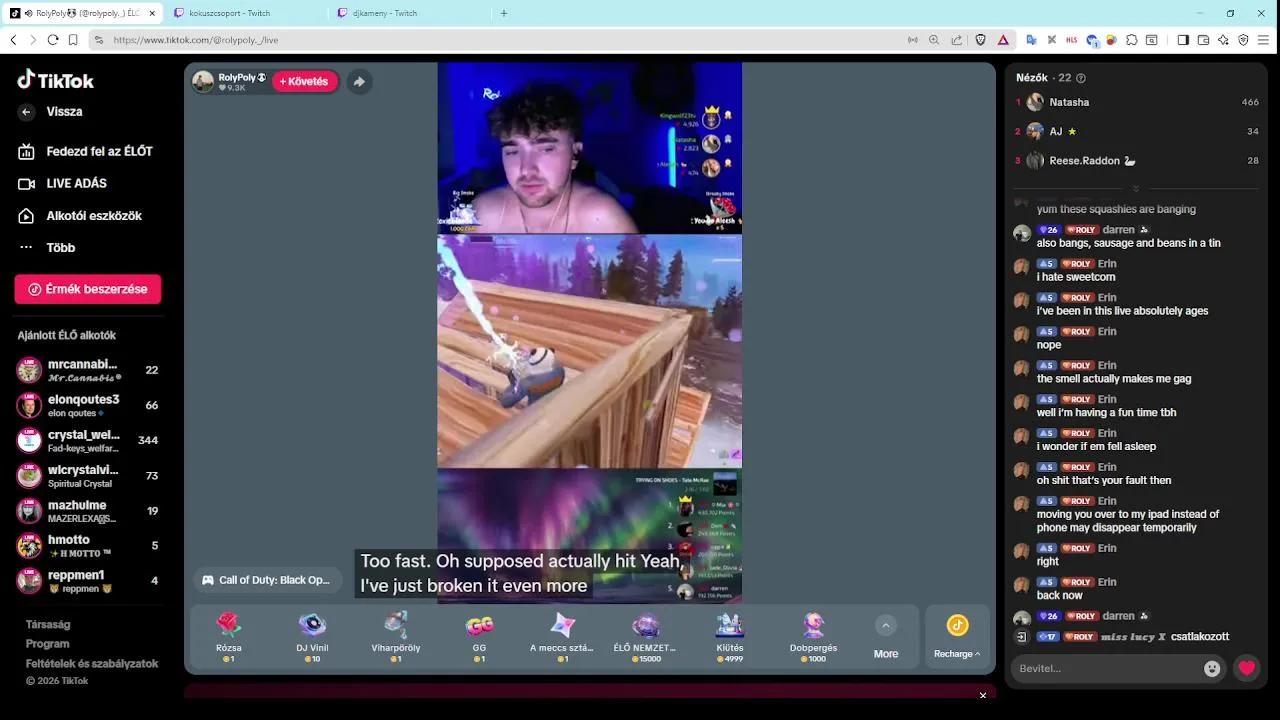Click the TikTok logo
1280x720 pixels.
[56, 80]
